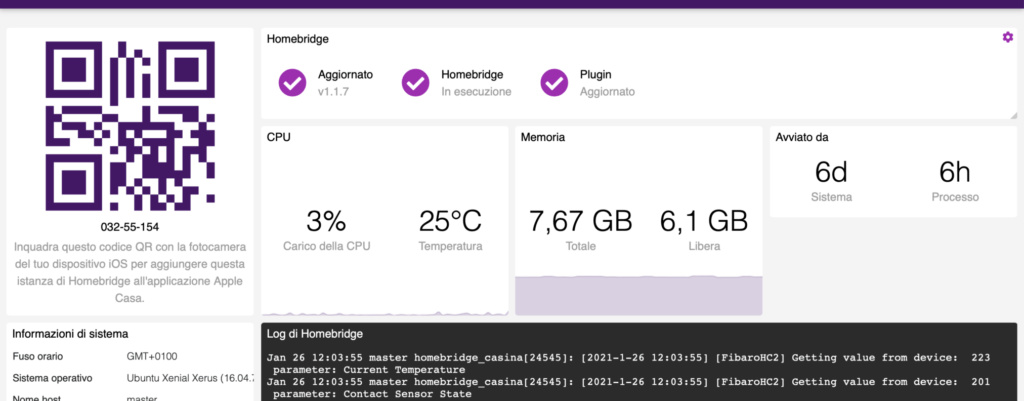This screenshot has width=1024, height=401.
Task: Click the Libera memory label
Action: pos(704,247)
